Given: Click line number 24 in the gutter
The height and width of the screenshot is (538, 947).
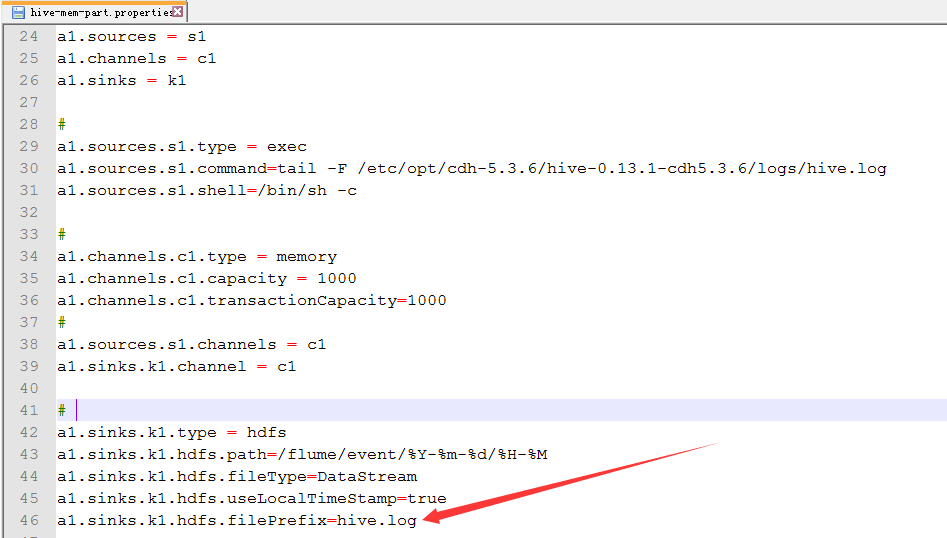Looking at the screenshot, I should tap(28, 36).
